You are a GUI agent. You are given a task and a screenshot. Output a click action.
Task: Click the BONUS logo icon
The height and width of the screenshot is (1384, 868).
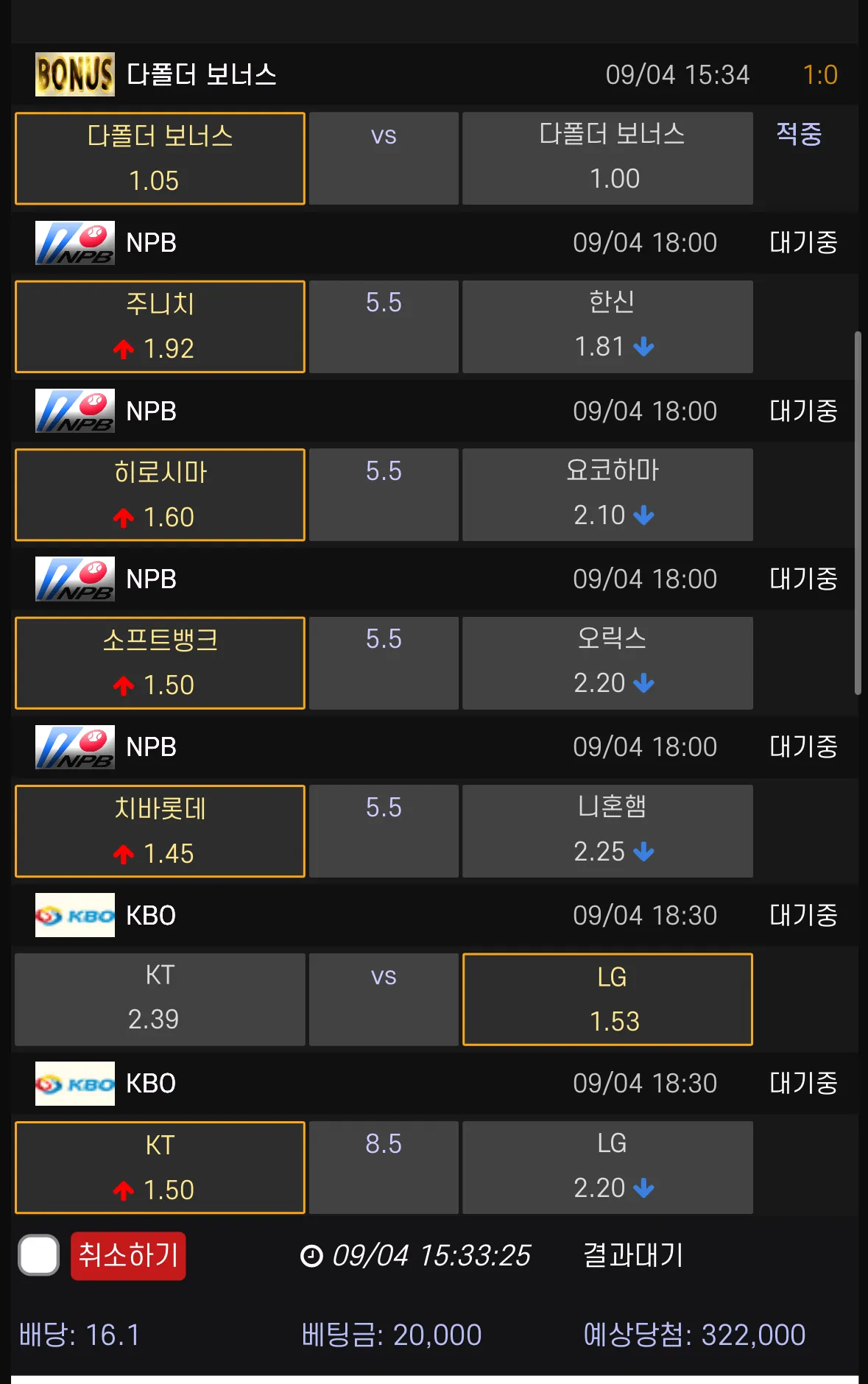(x=74, y=74)
